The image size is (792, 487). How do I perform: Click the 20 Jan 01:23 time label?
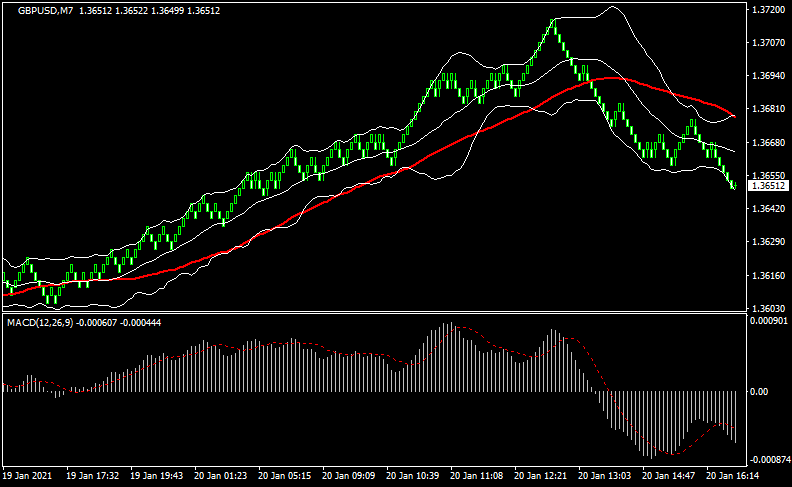tap(221, 476)
